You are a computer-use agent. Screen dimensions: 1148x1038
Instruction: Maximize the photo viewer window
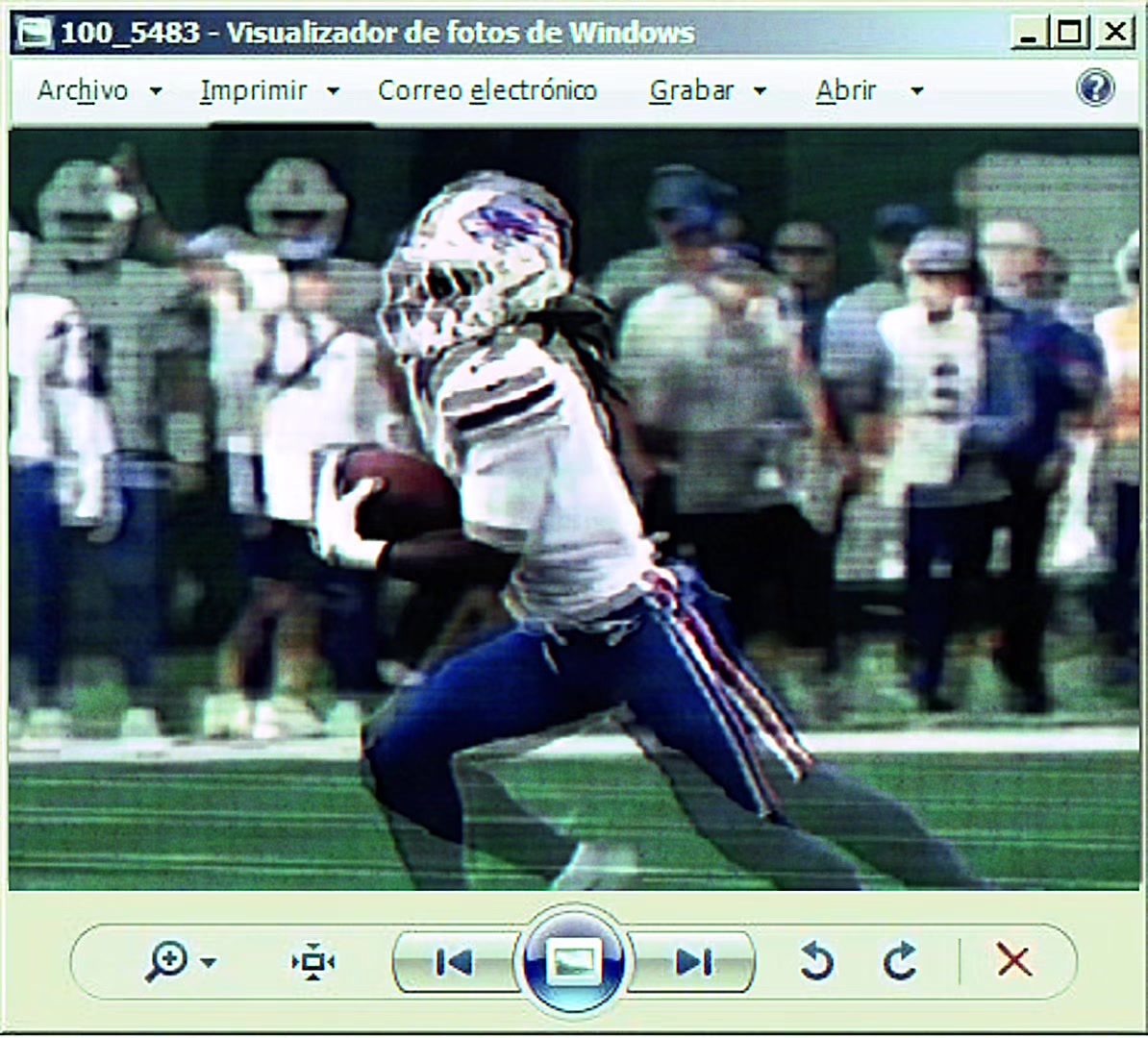tap(1070, 34)
